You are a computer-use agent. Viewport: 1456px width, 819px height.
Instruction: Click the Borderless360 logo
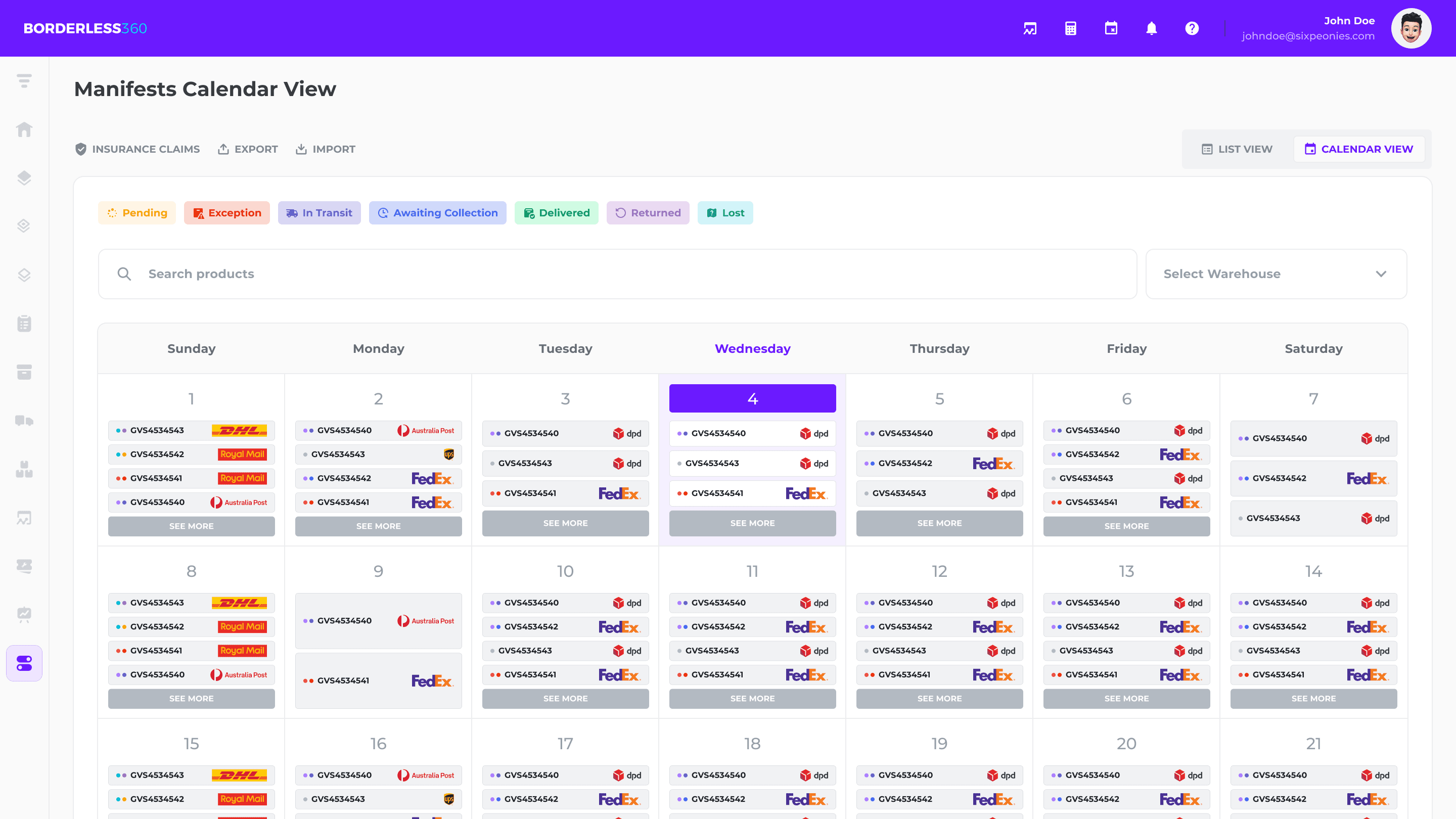coord(85,28)
